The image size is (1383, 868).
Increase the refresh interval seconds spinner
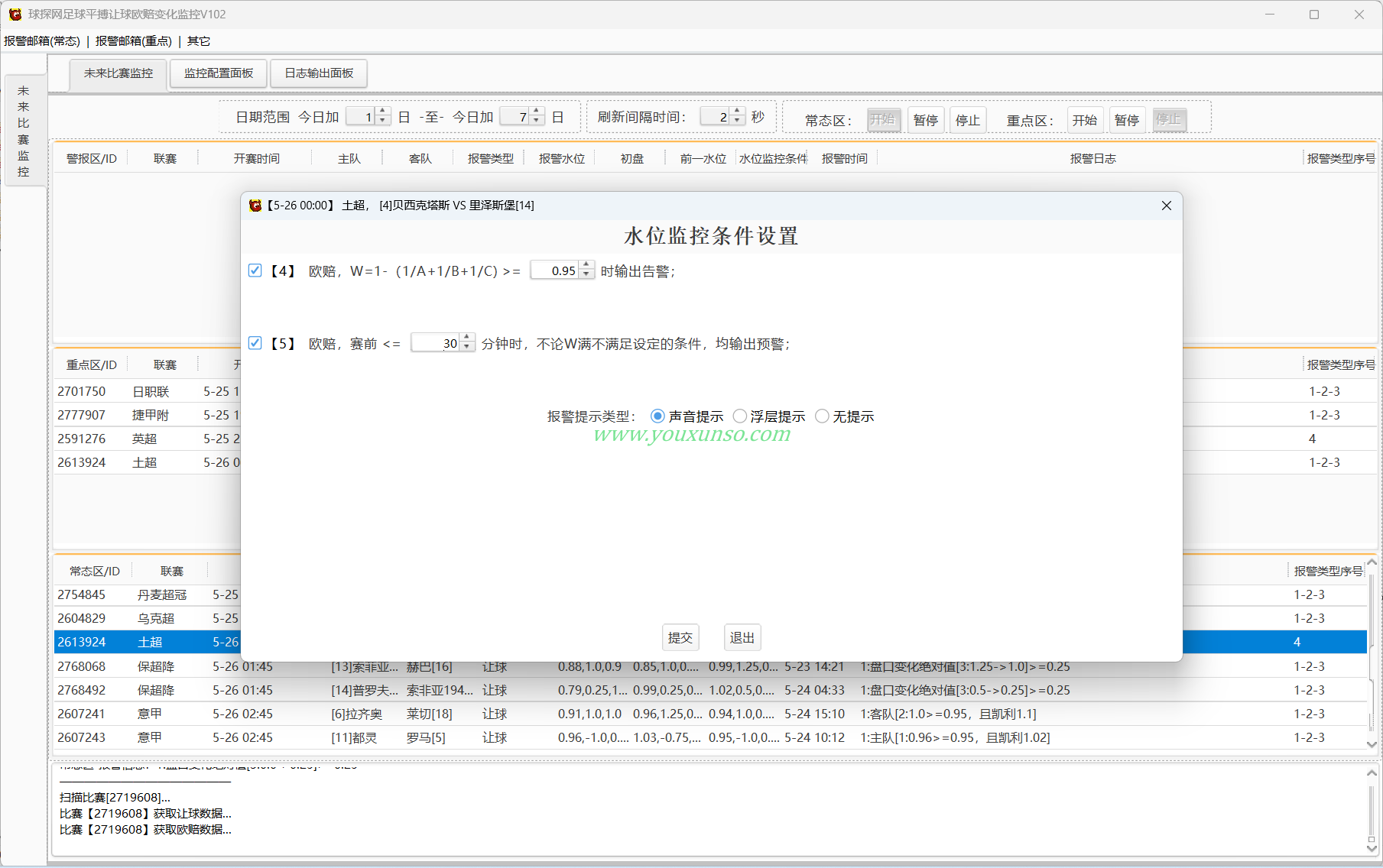[x=737, y=112]
